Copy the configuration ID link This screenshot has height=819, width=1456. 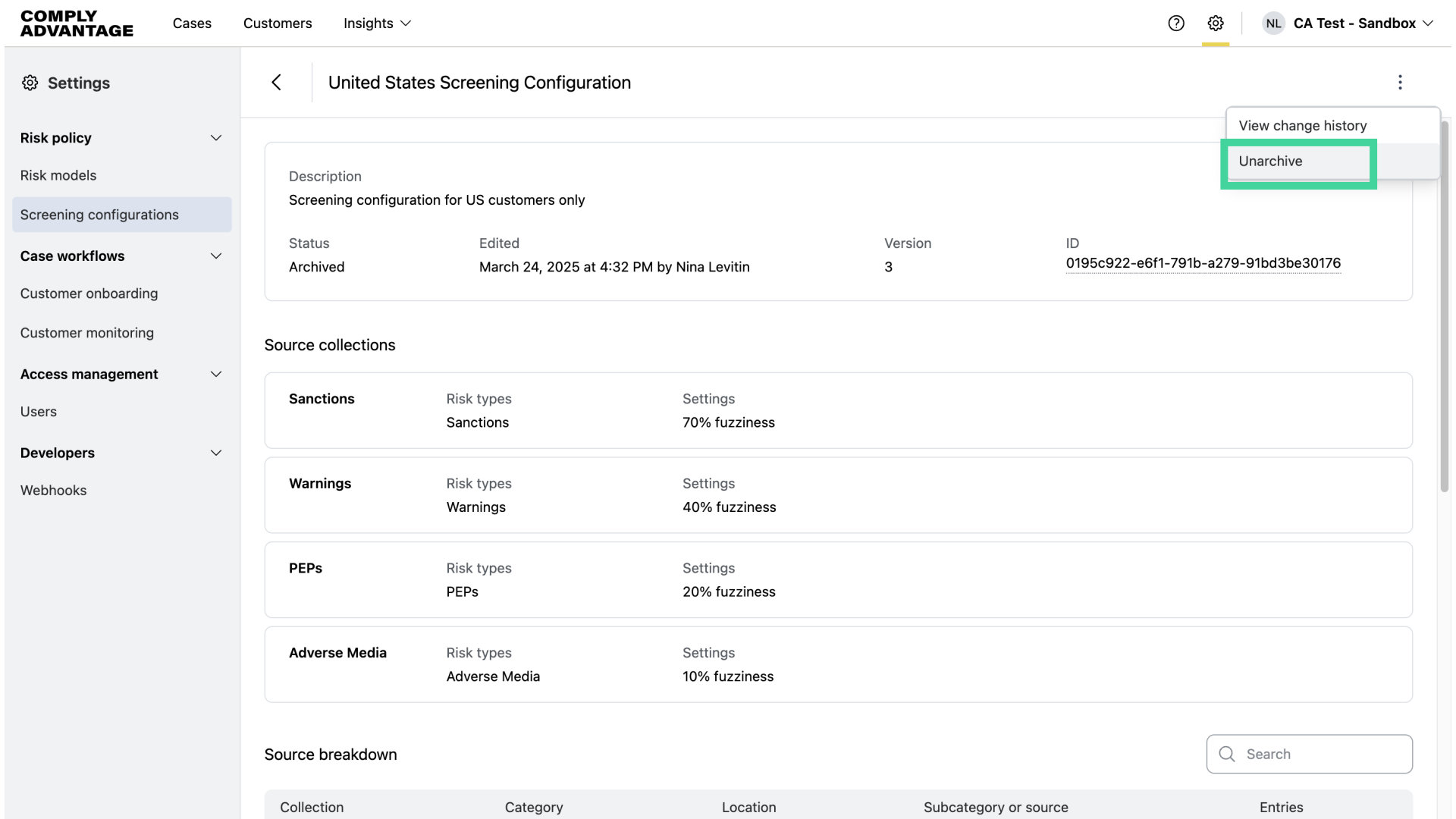(x=1203, y=263)
